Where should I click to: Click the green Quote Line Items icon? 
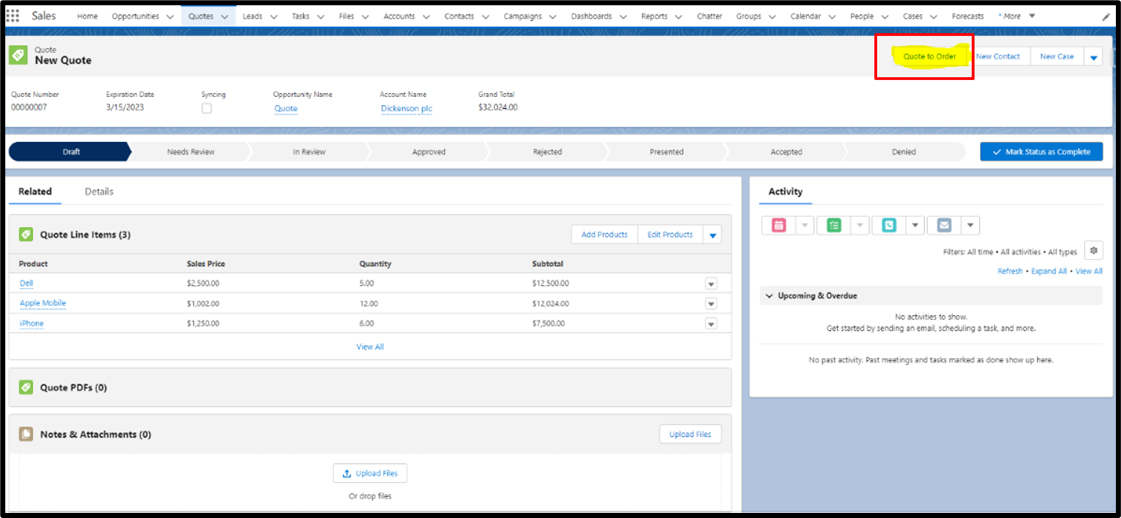point(26,234)
